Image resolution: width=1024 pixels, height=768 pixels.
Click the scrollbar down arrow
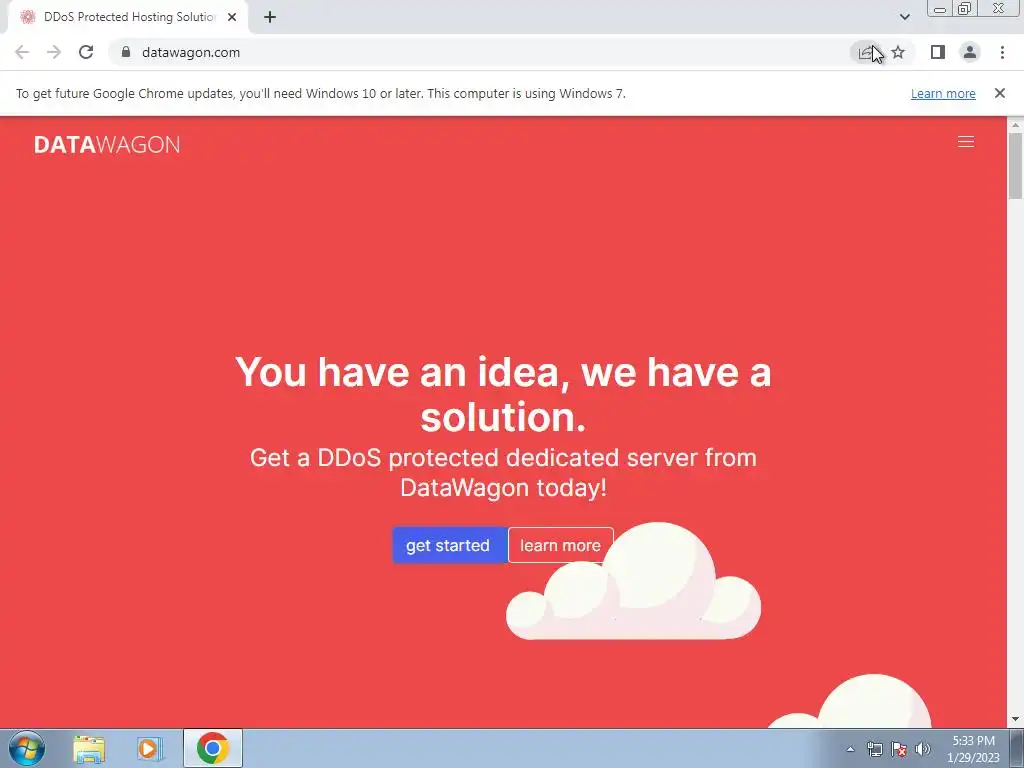1015,720
